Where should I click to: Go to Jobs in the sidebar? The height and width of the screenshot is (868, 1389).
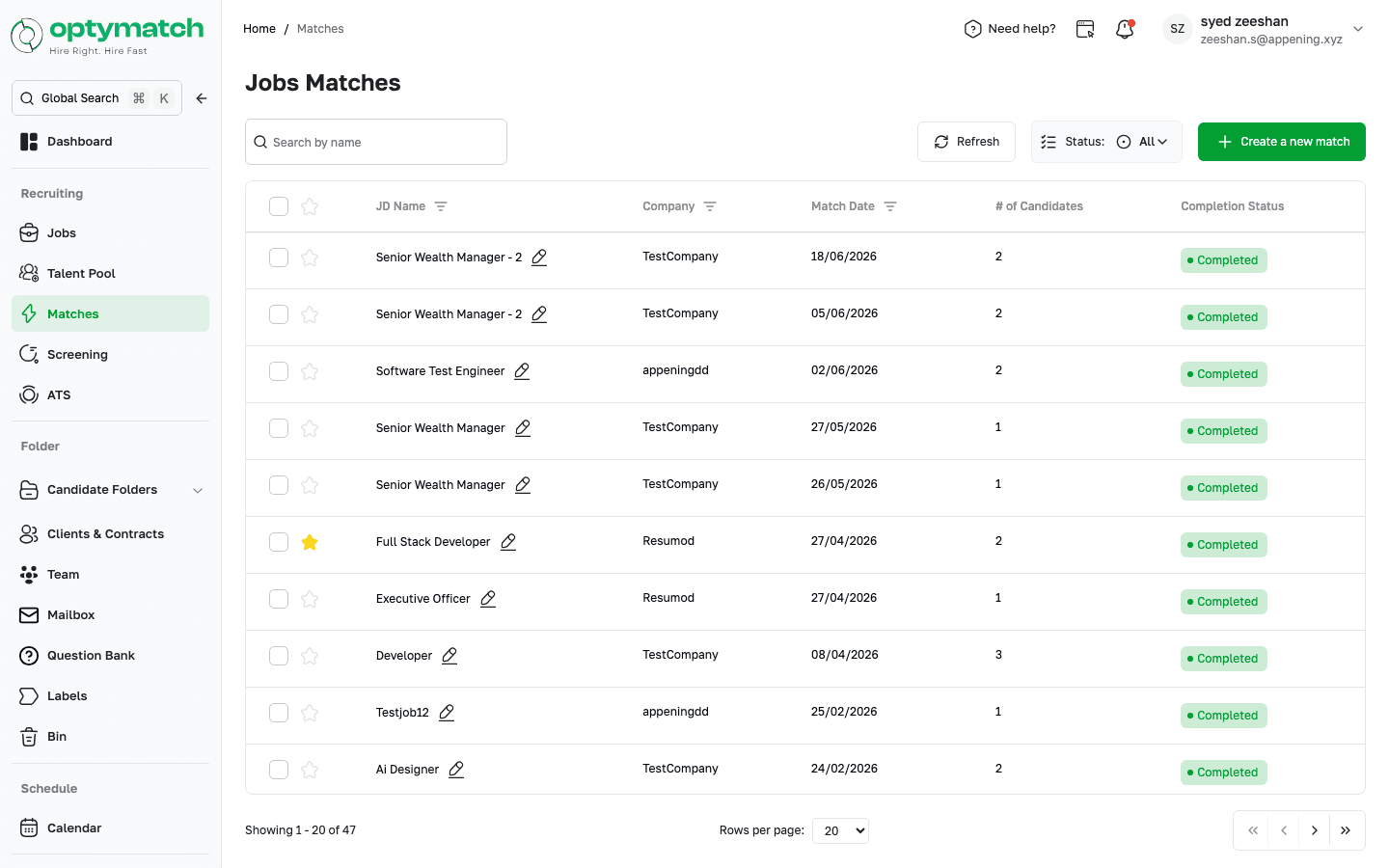(110, 233)
